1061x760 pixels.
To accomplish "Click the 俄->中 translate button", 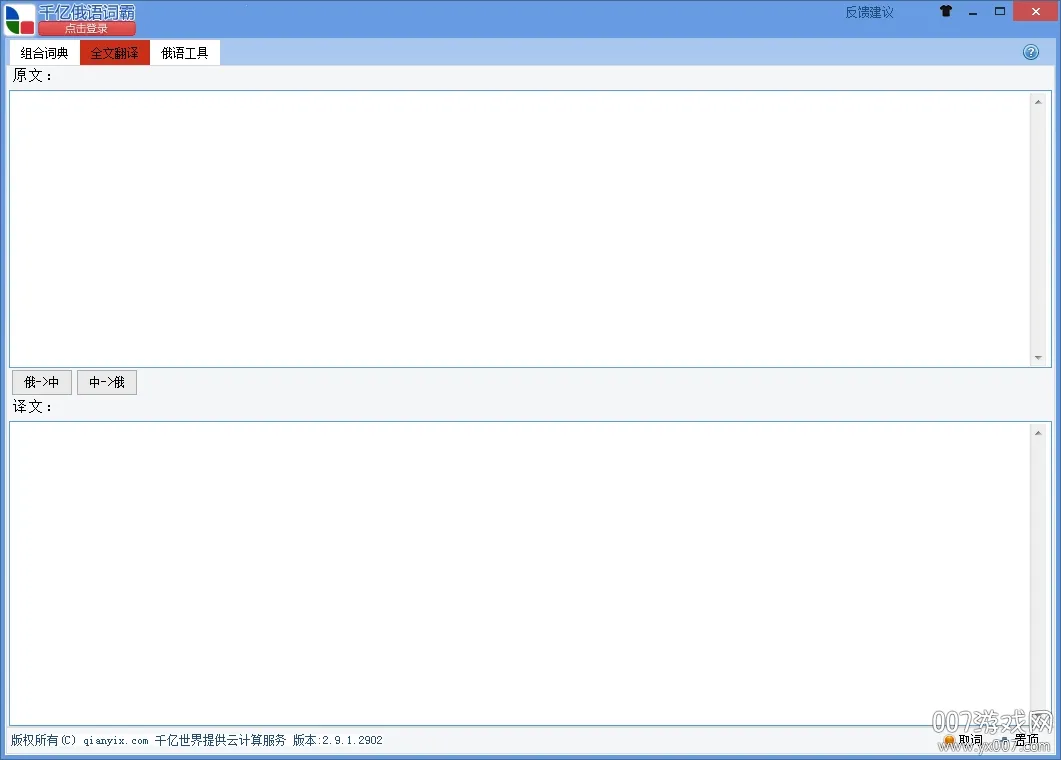I will [41, 382].
